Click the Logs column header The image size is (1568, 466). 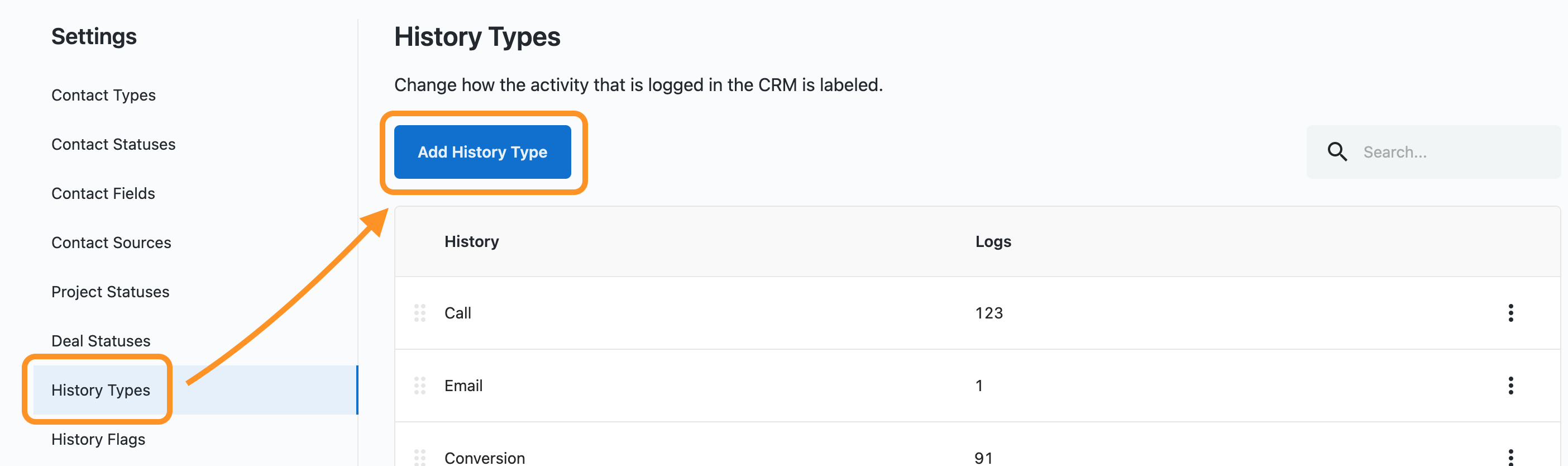tap(993, 242)
